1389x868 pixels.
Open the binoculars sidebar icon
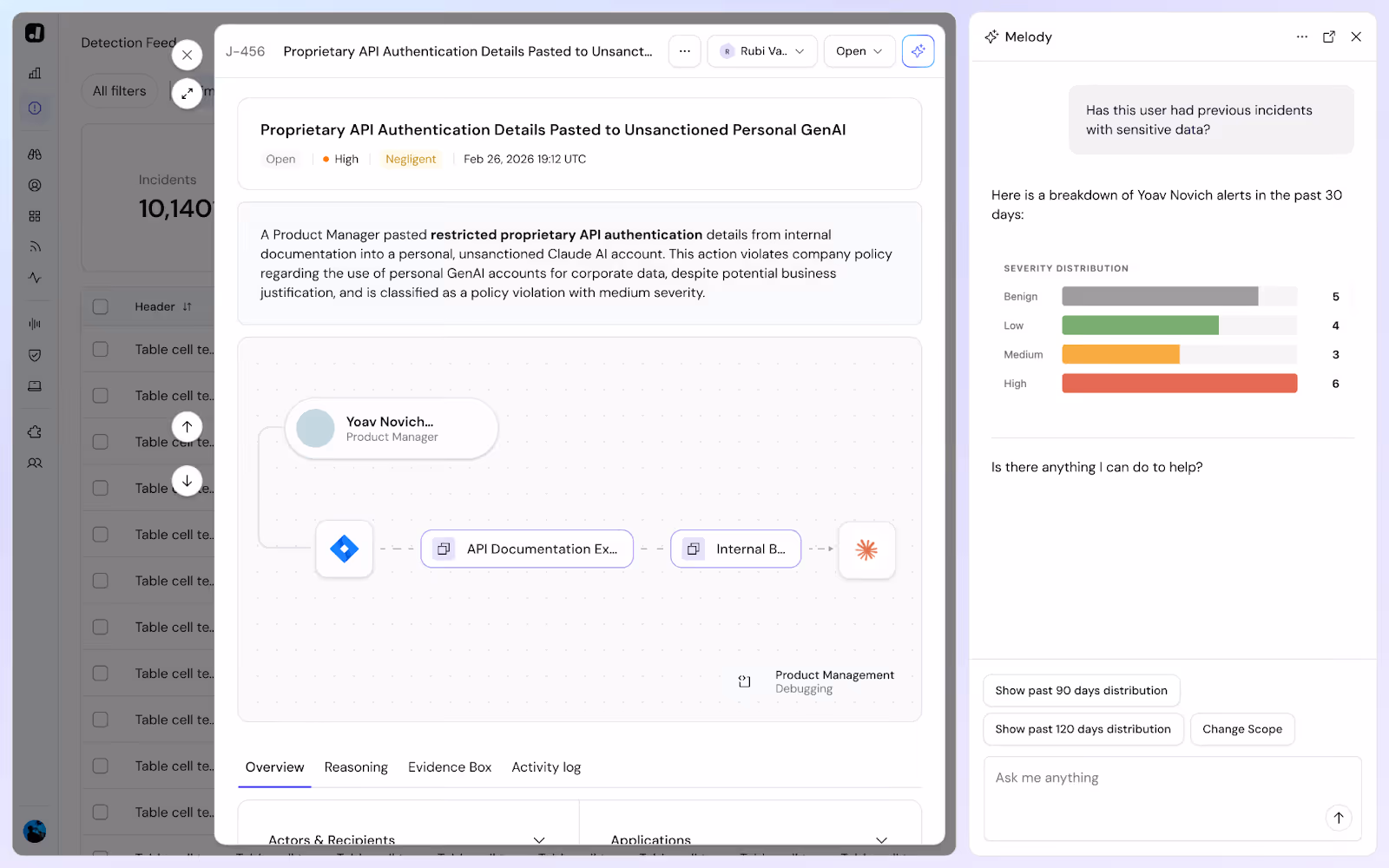tap(35, 155)
